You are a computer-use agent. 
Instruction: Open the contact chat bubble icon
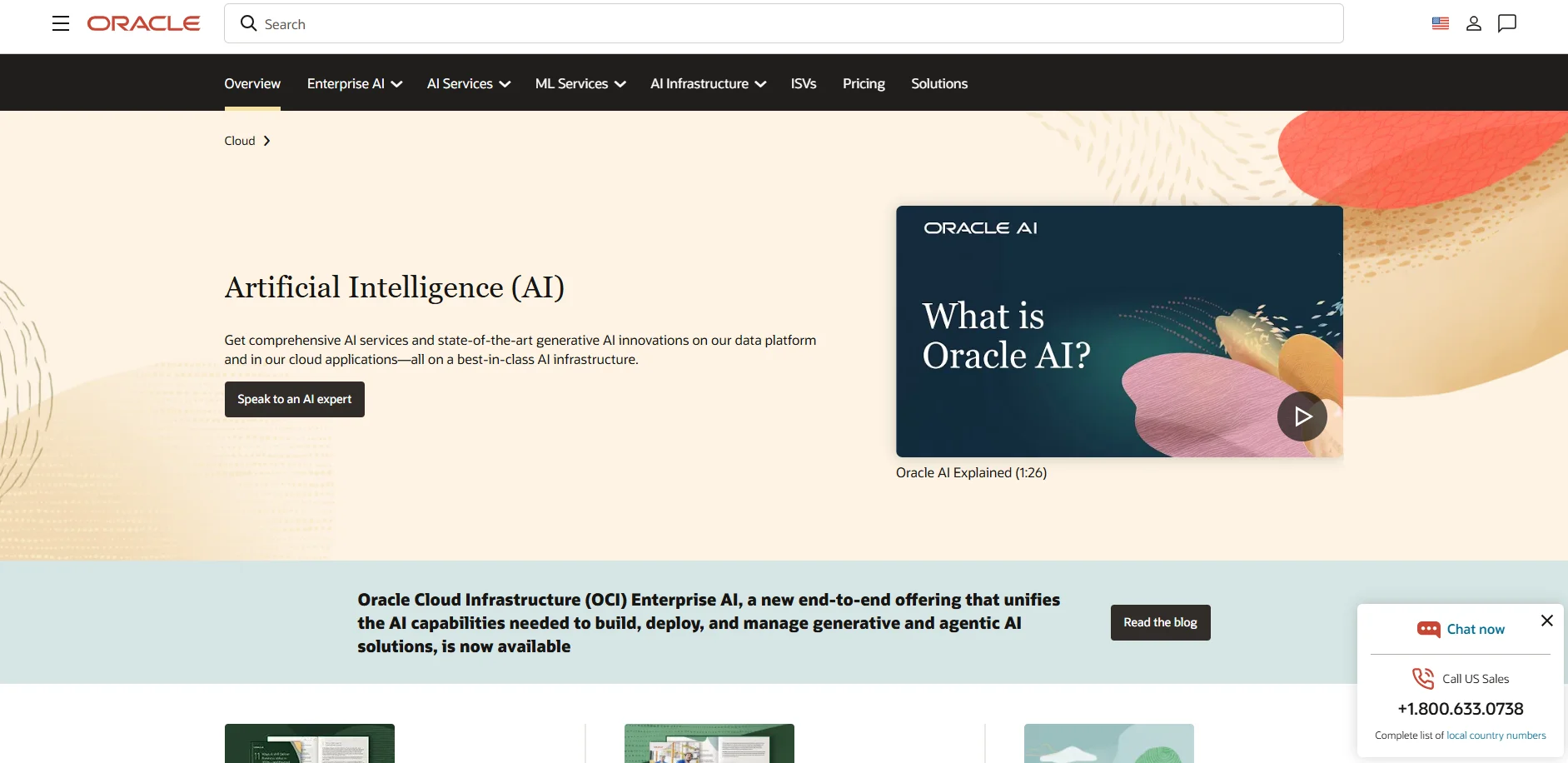click(x=1507, y=23)
